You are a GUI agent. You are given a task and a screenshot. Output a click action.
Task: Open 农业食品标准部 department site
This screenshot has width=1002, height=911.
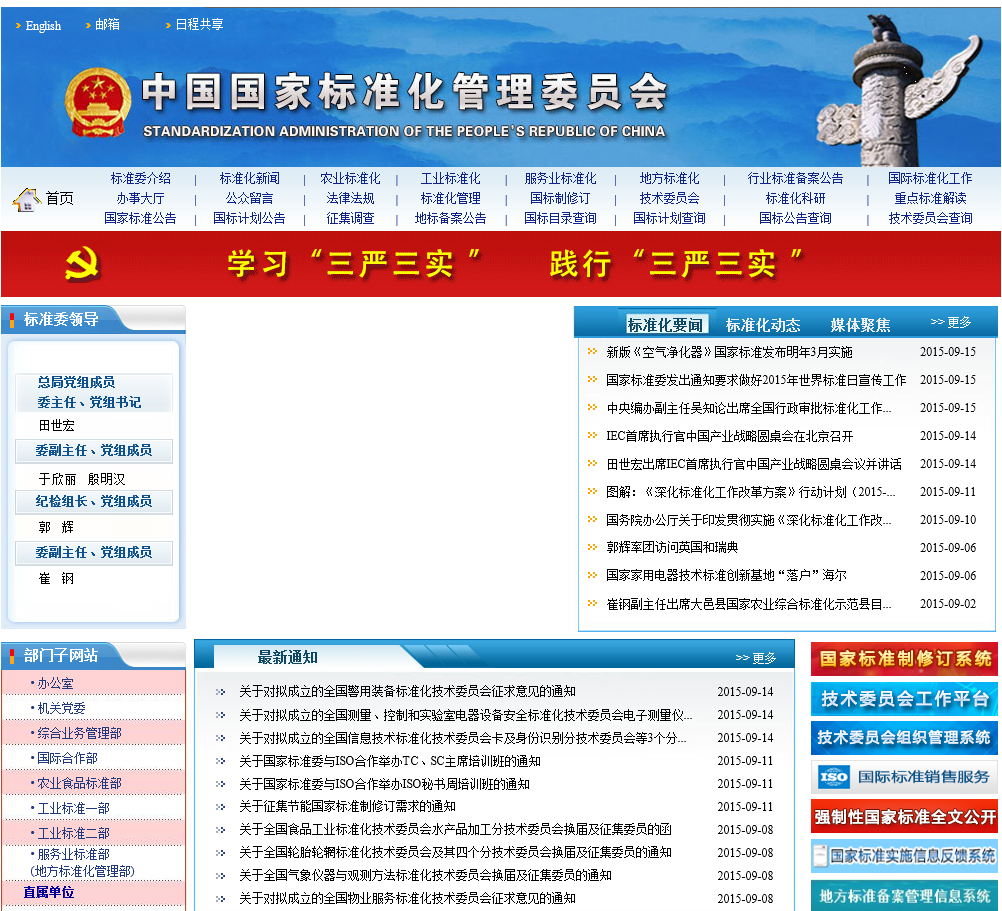[x=79, y=783]
